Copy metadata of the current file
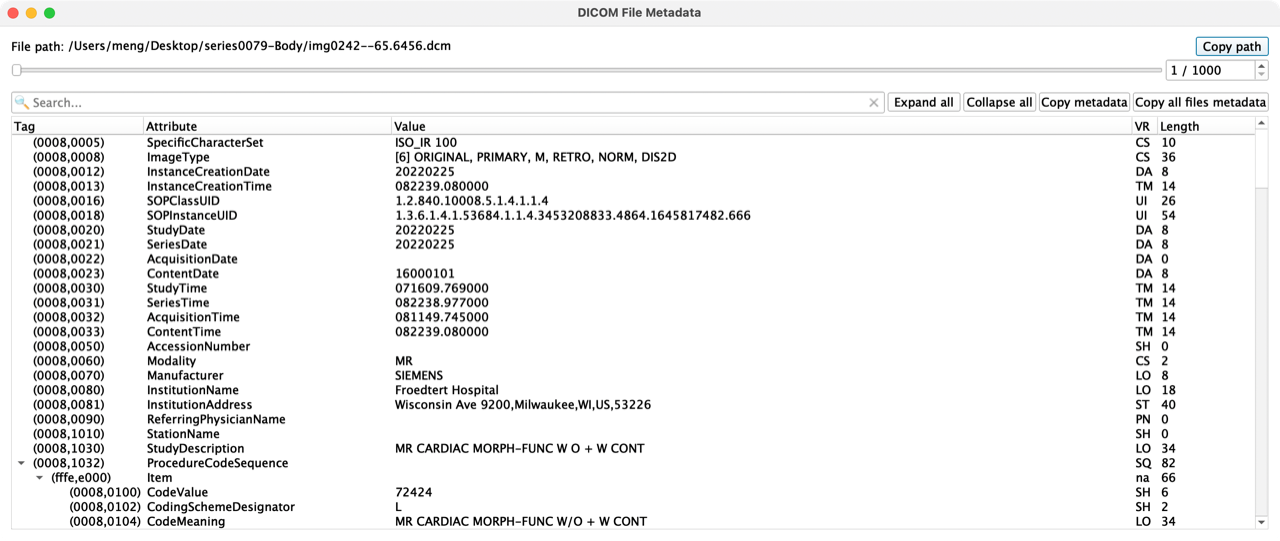 coord(1084,102)
